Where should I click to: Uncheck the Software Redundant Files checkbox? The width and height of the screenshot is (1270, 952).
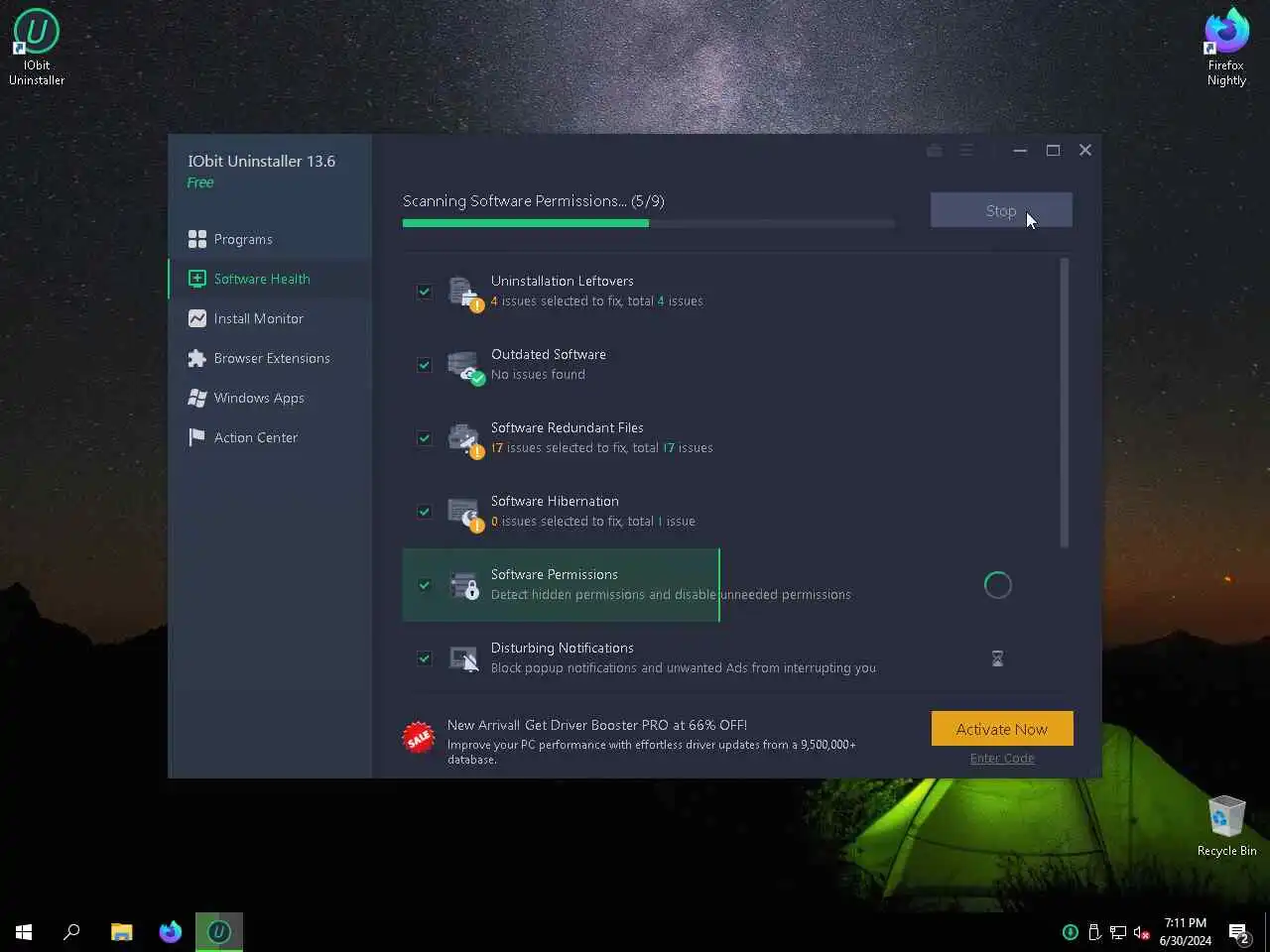point(425,438)
